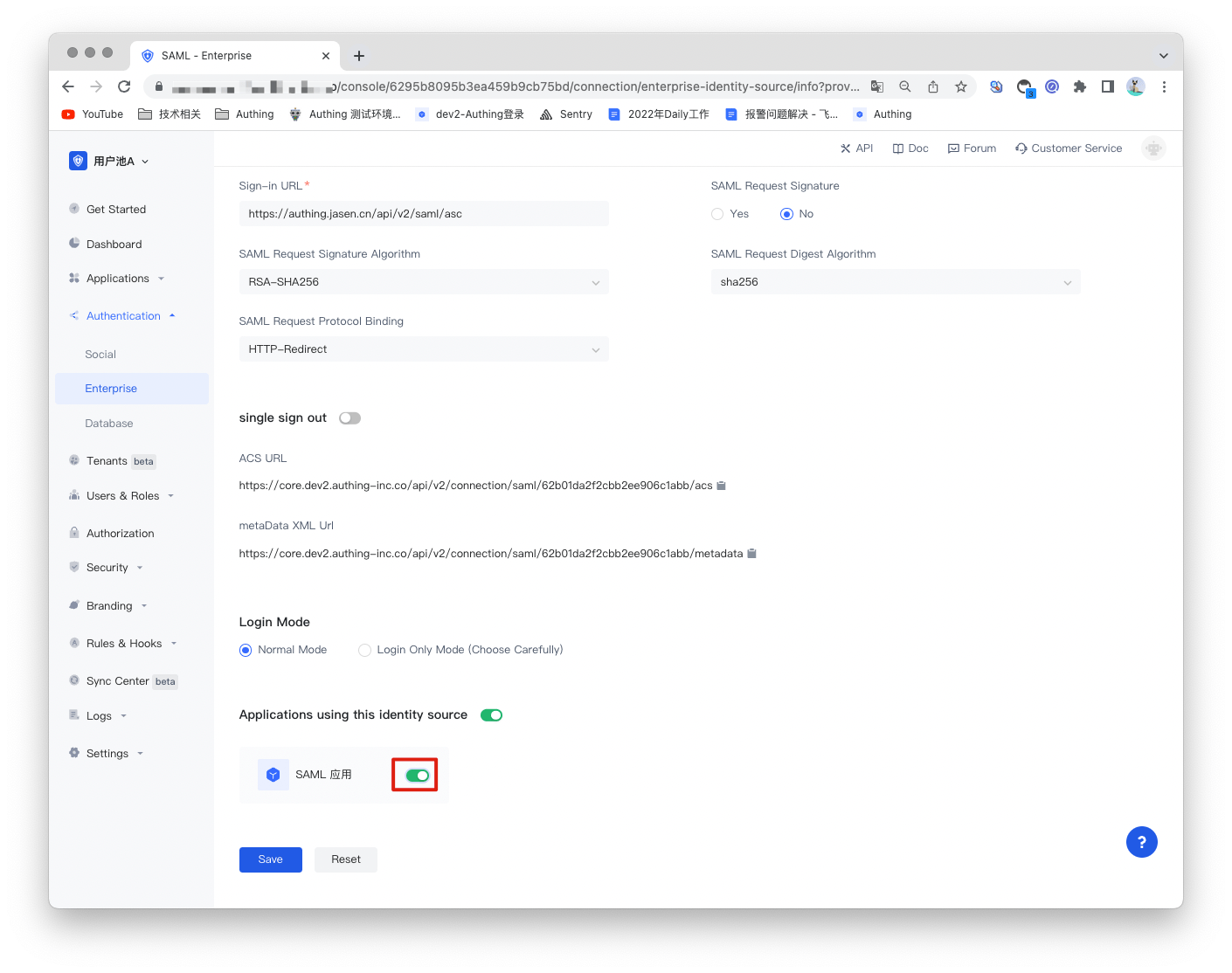Choose Login Only Mode radio option
This screenshot has height=973, width=1232.
(x=364, y=650)
